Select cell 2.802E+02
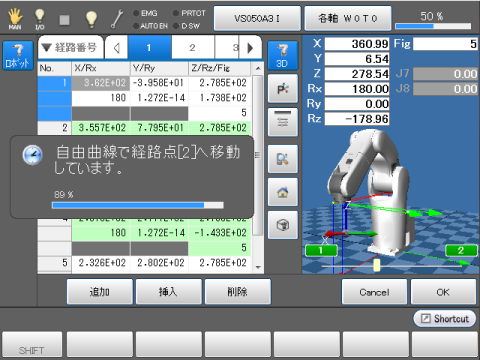The width and height of the screenshot is (480, 360). (x=159, y=263)
